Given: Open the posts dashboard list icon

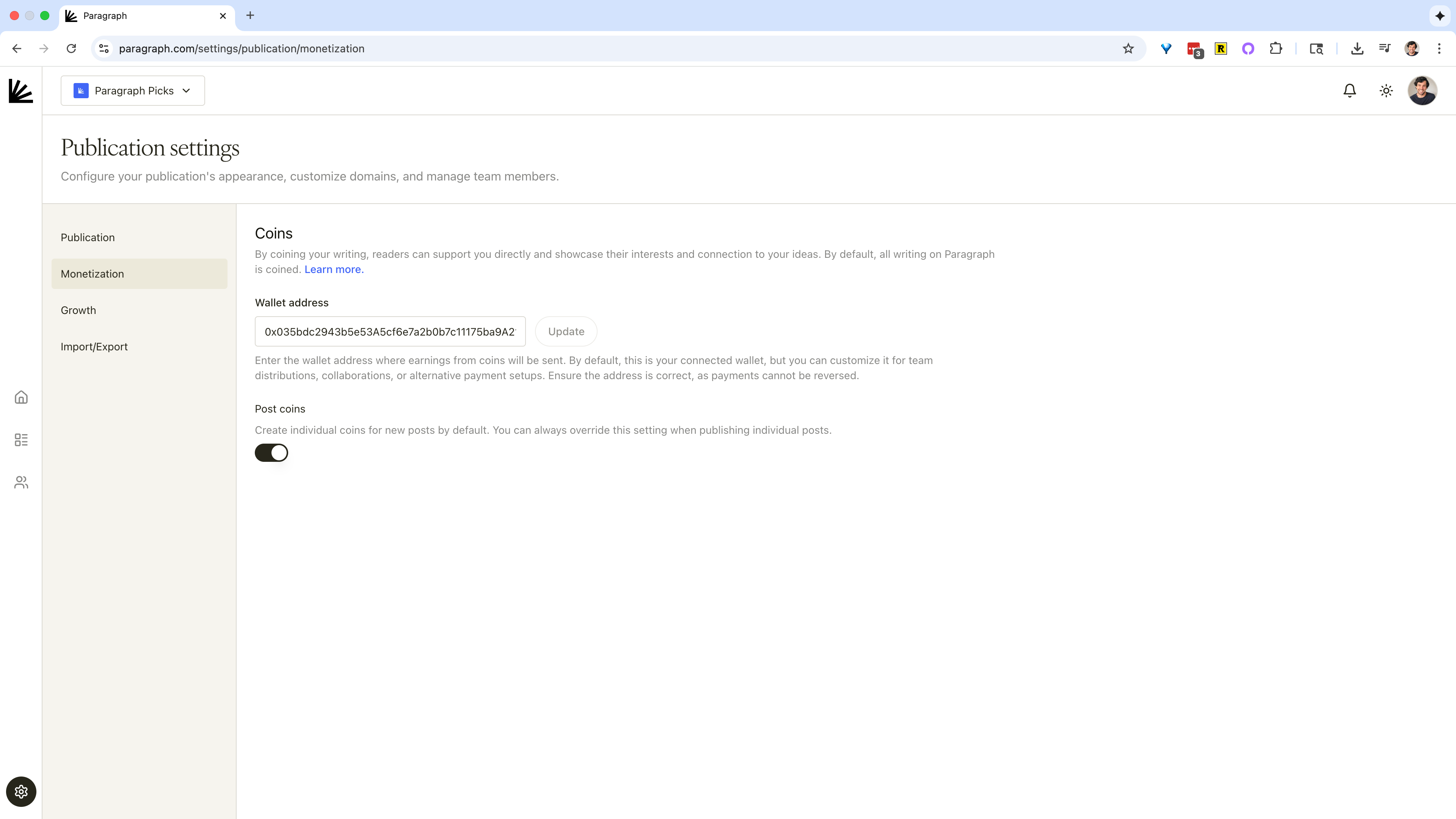Looking at the screenshot, I should click(x=21, y=440).
